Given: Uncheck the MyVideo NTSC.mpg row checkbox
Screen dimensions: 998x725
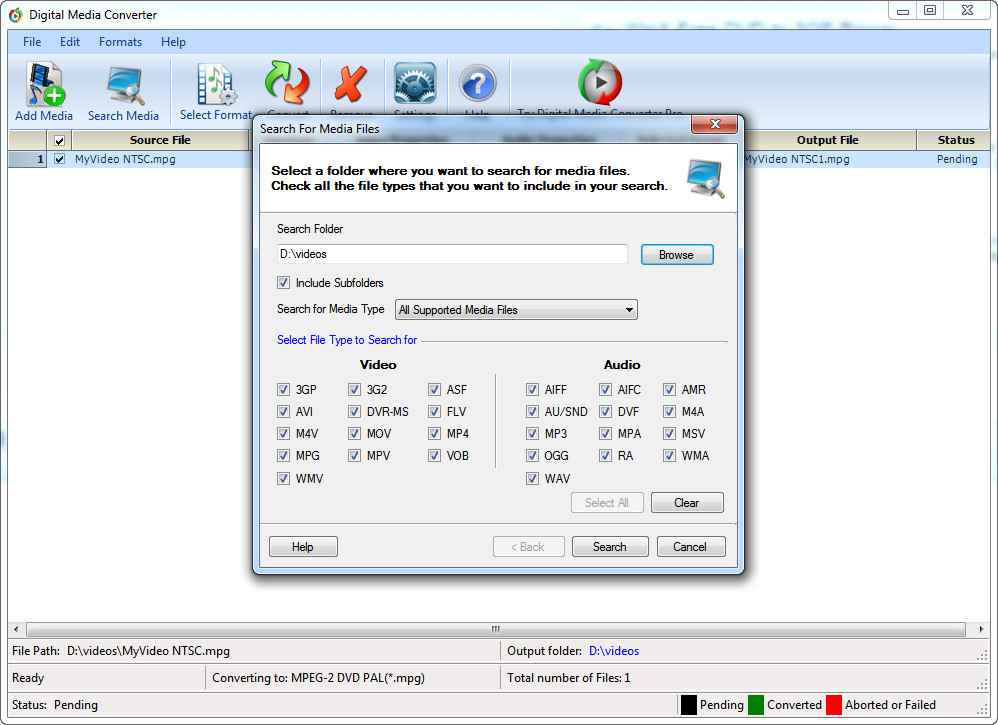Looking at the screenshot, I should [59, 159].
